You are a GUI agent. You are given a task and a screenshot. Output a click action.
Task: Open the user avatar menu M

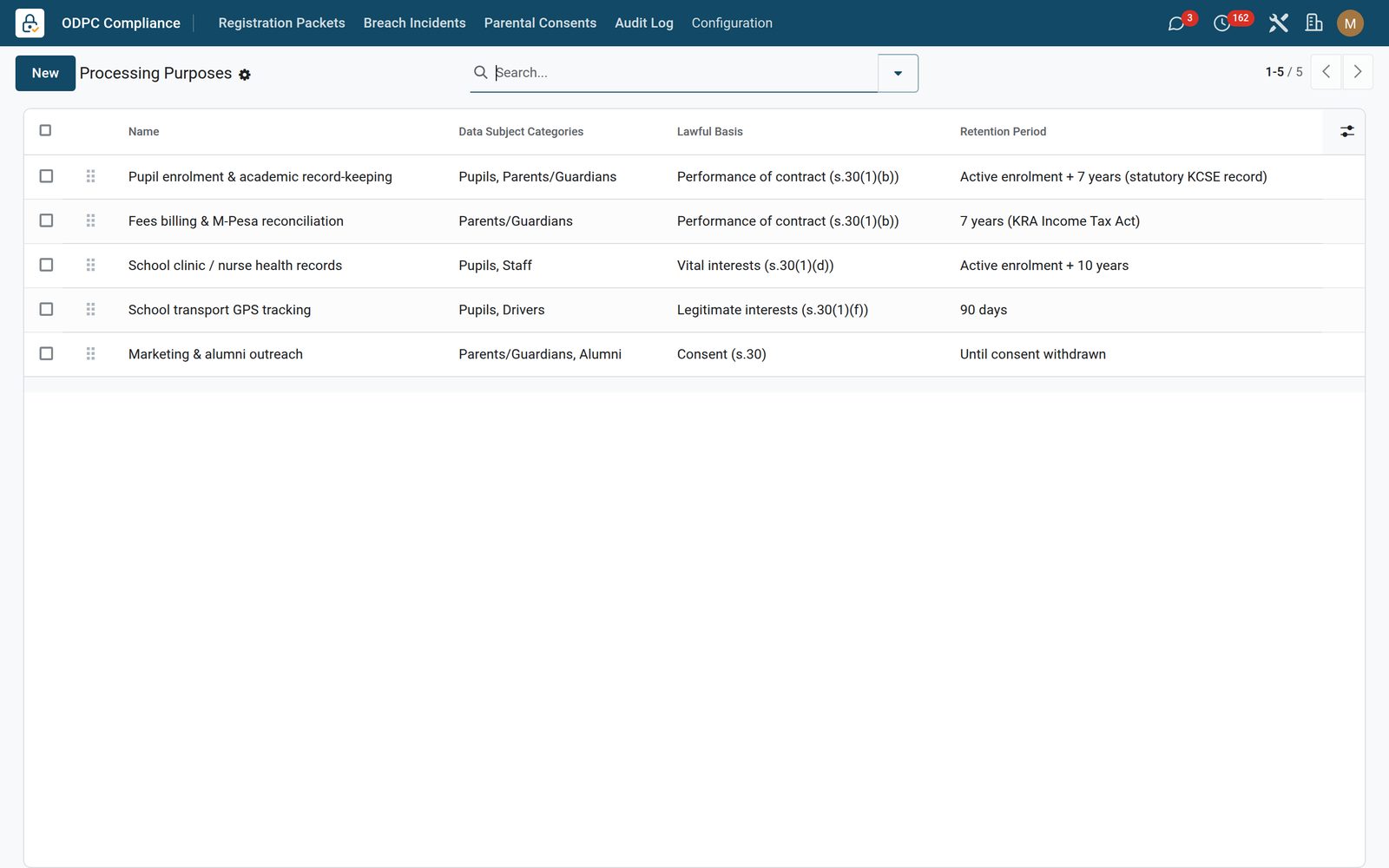1350,23
